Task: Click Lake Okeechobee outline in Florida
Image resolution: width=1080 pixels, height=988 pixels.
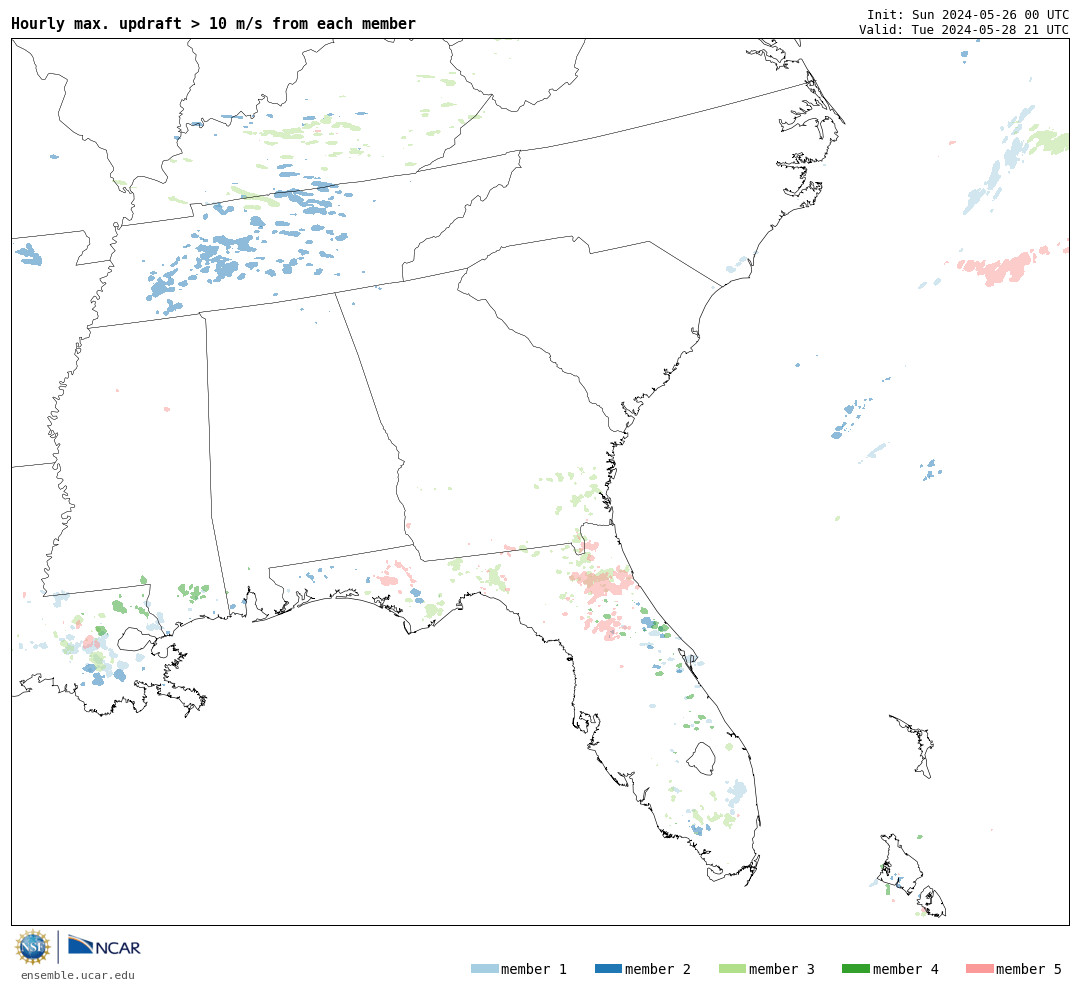Action: 703,759
